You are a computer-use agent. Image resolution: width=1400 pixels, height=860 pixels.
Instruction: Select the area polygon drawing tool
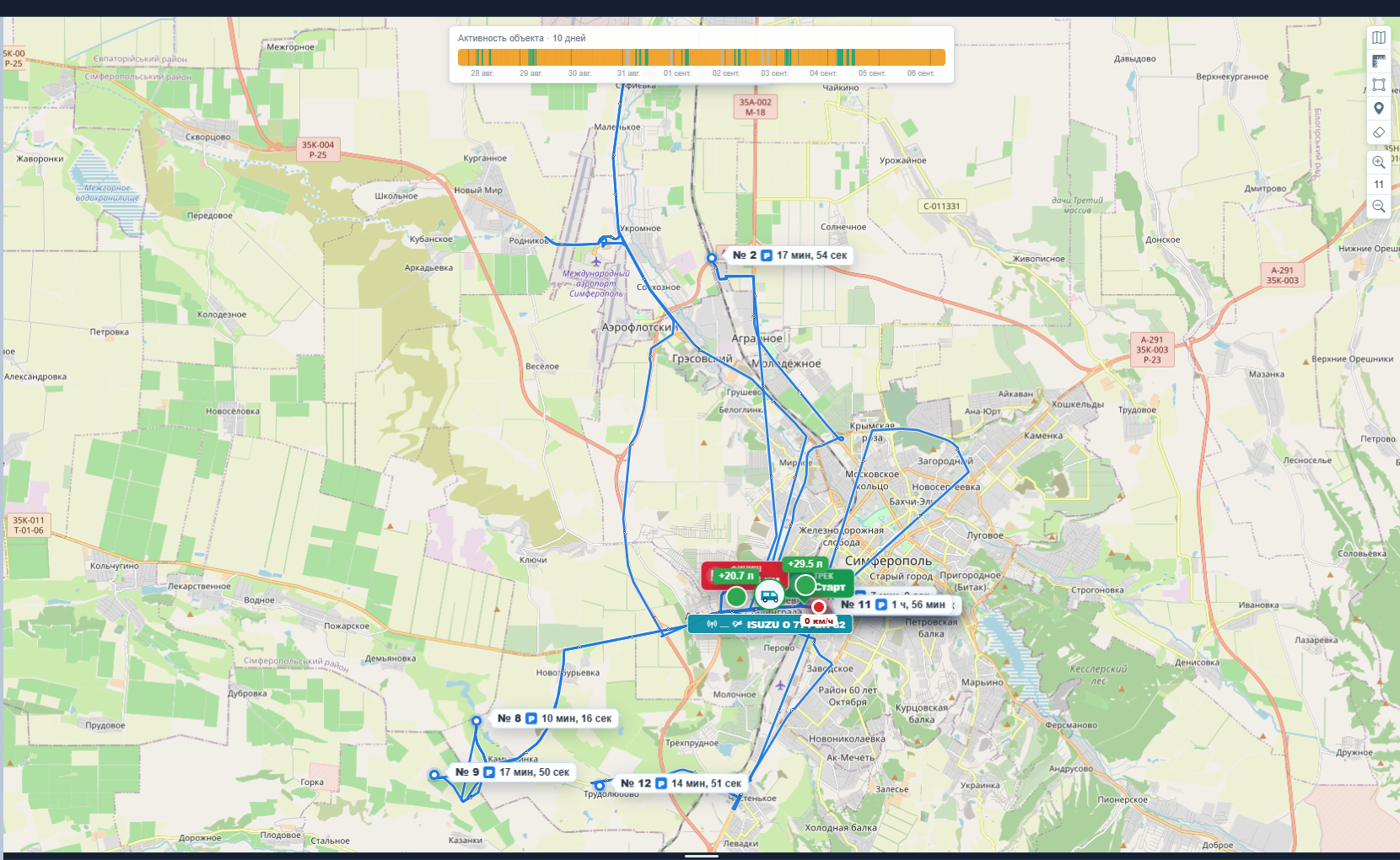point(1379,85)
